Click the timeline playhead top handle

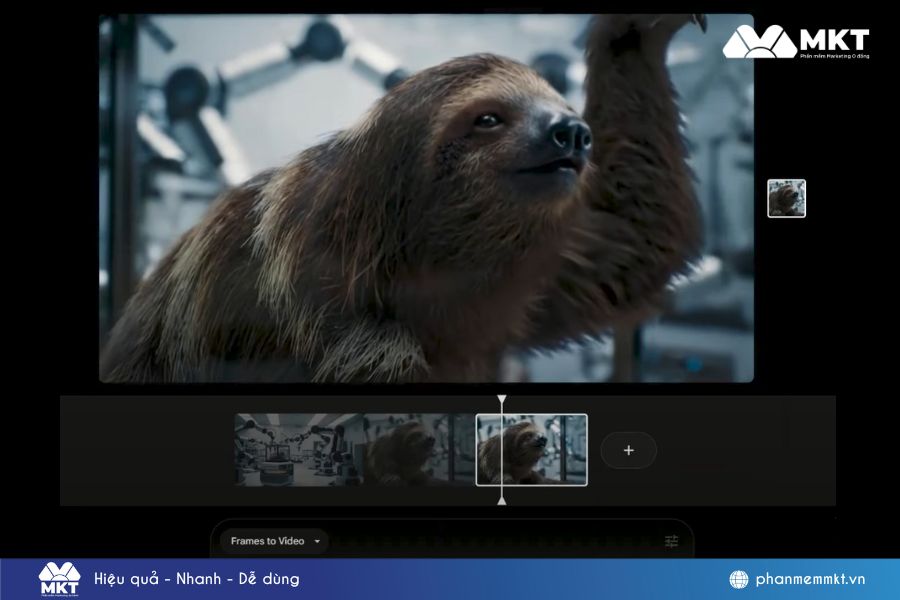coord(502,400)
